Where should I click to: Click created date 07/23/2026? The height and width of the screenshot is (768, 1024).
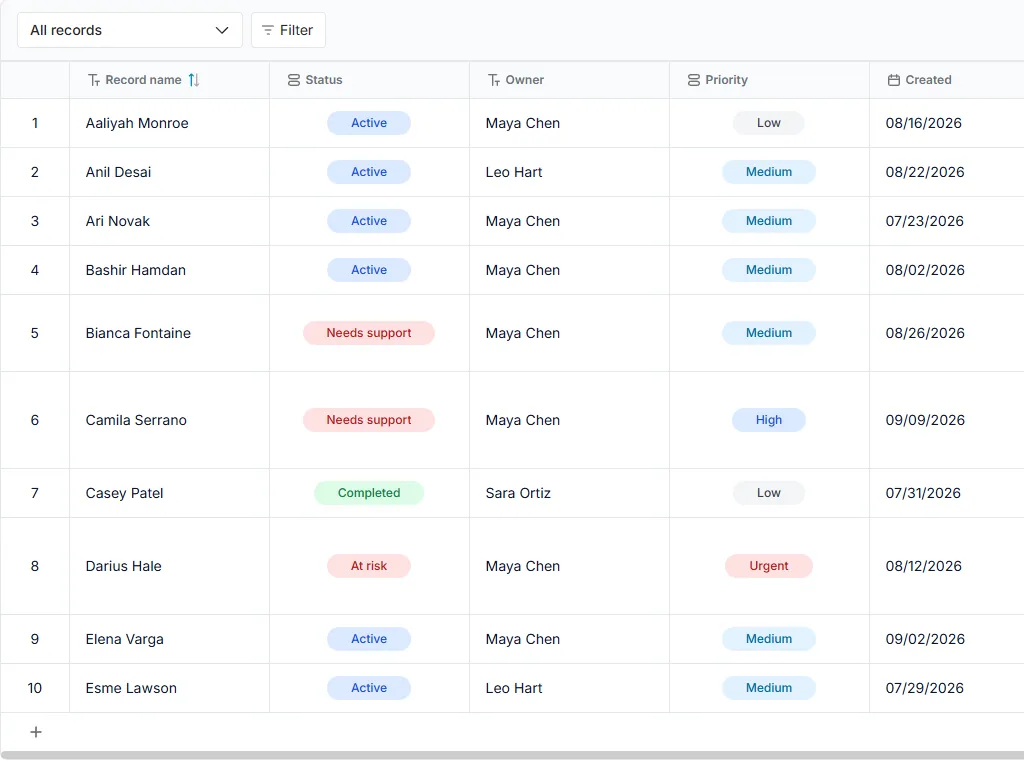(925, 221)
